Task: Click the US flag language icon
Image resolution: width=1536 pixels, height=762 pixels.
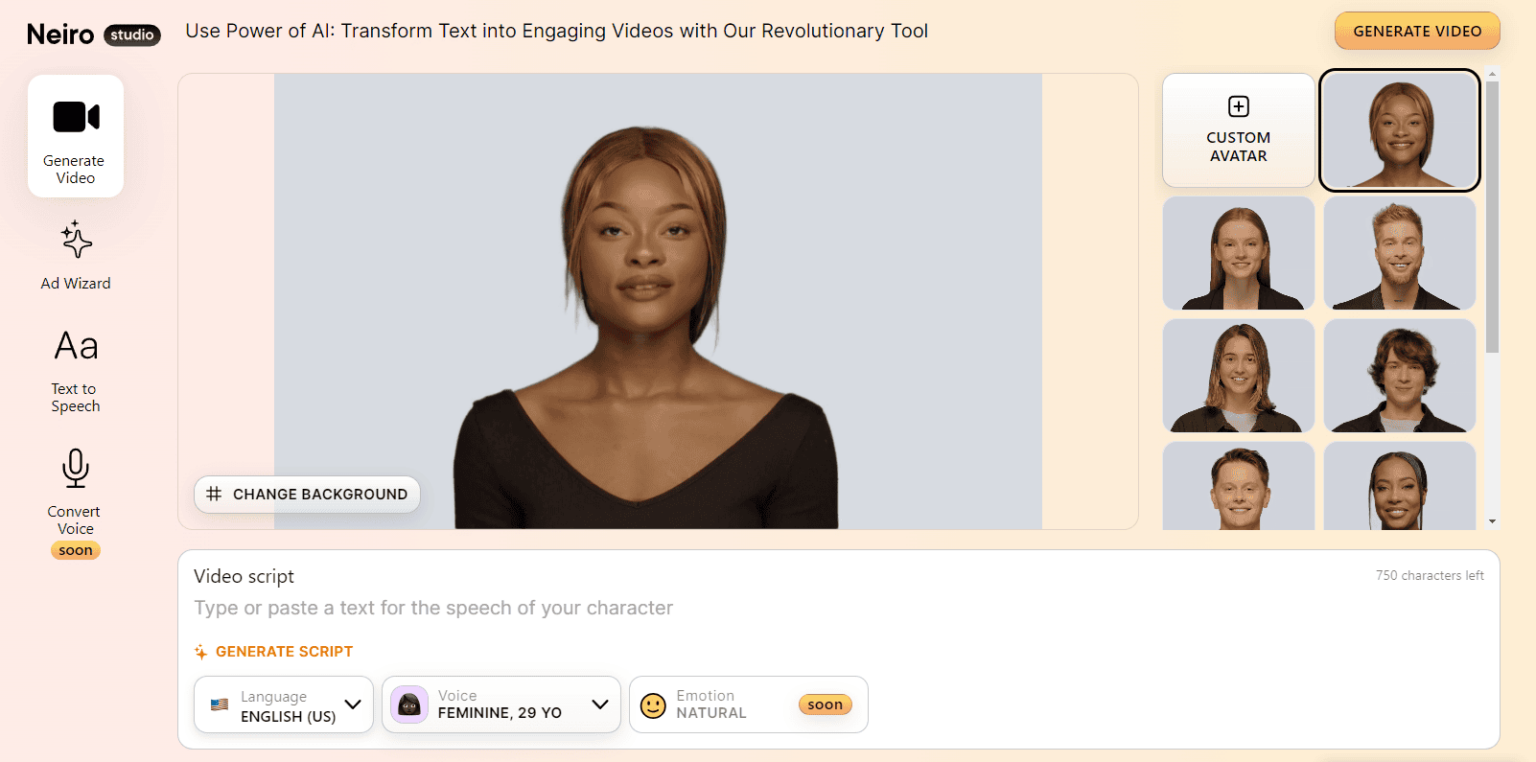Action: pyautogui.click(x=215, y=705)
